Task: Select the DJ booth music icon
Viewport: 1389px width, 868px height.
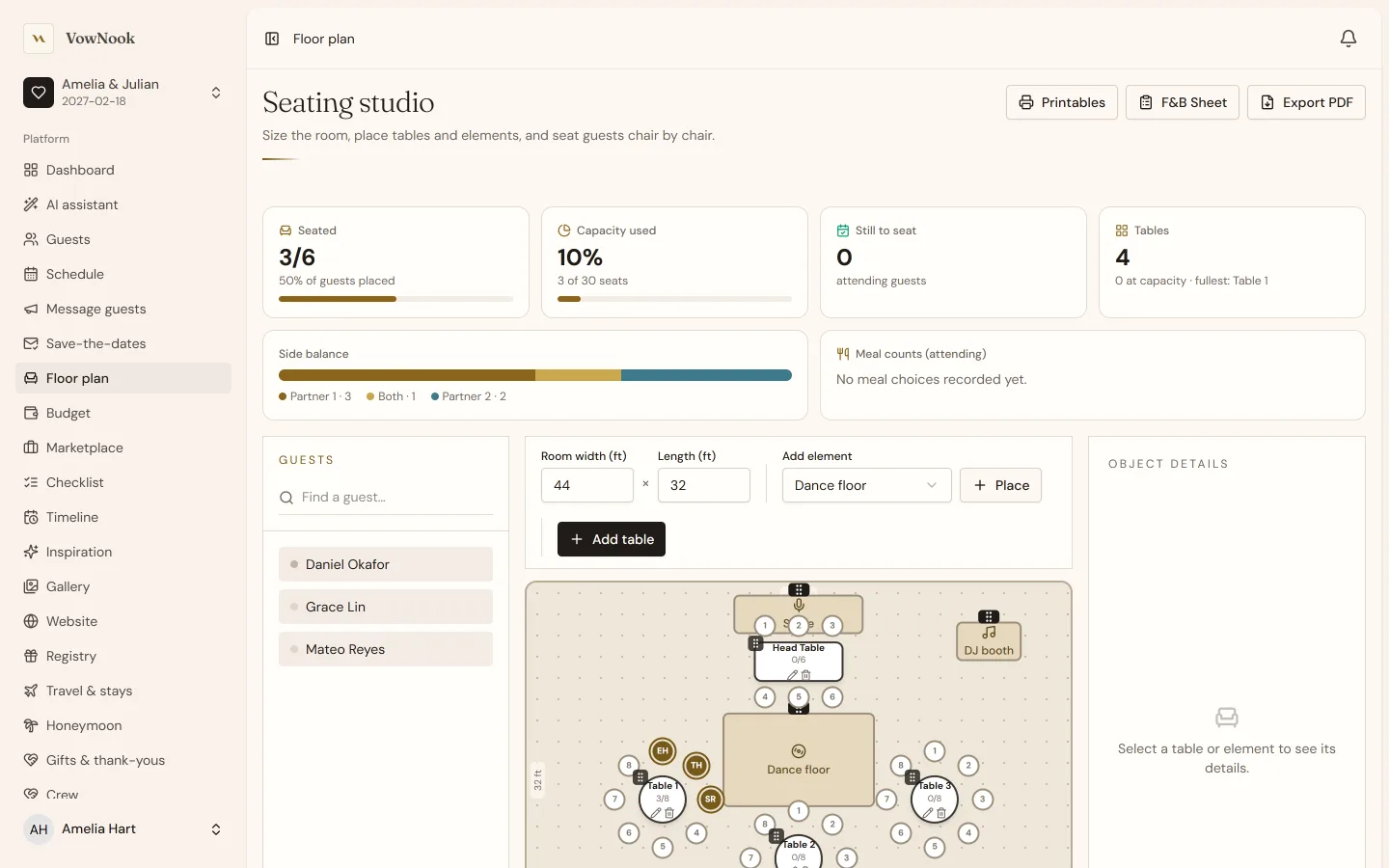Action: [x=989, y=633]
